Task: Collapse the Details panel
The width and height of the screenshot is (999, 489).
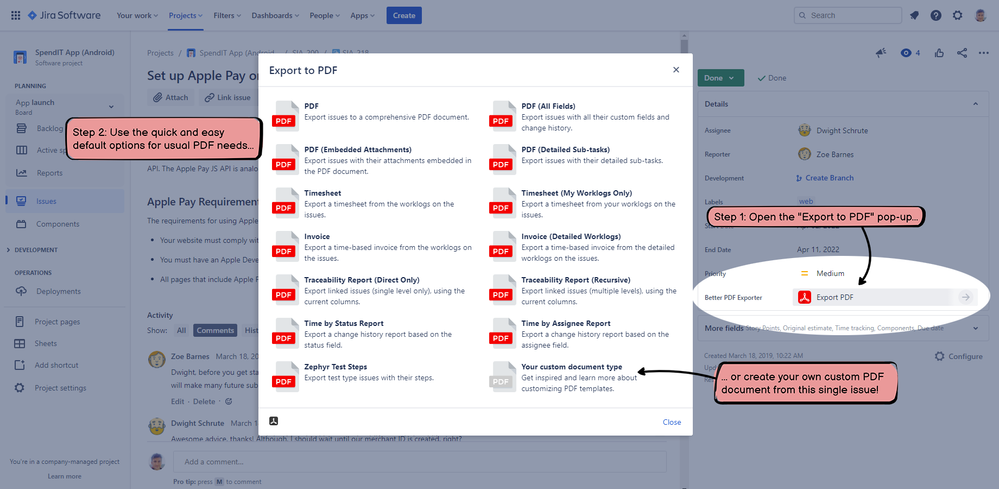Action: point(975,104)
